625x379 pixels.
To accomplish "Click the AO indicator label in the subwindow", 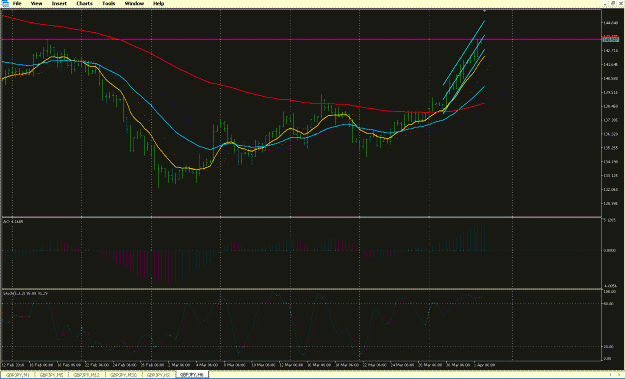I will coord(13,222).
